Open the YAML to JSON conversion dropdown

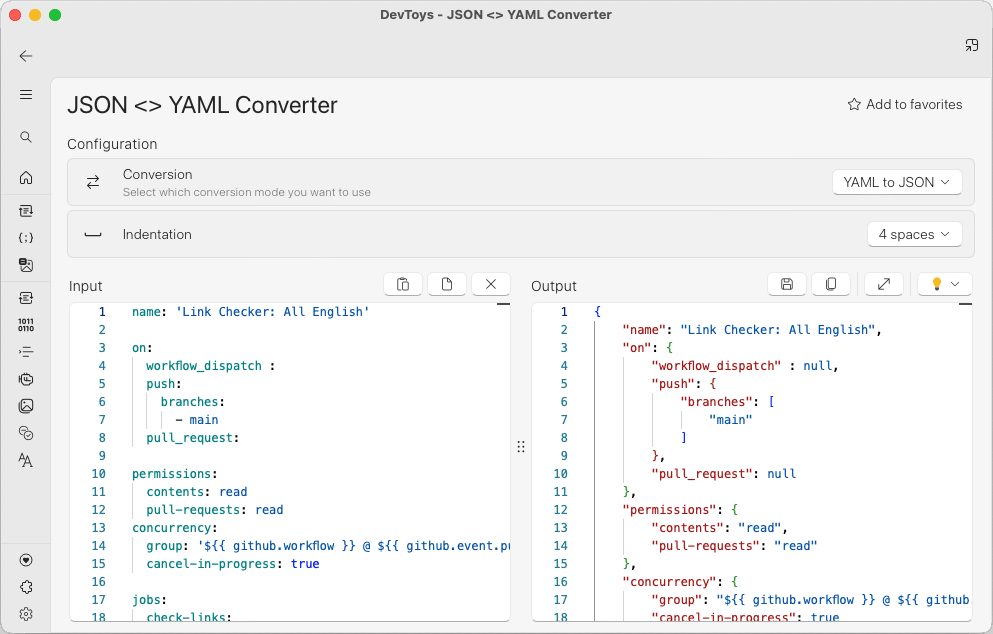coord(897,182)
